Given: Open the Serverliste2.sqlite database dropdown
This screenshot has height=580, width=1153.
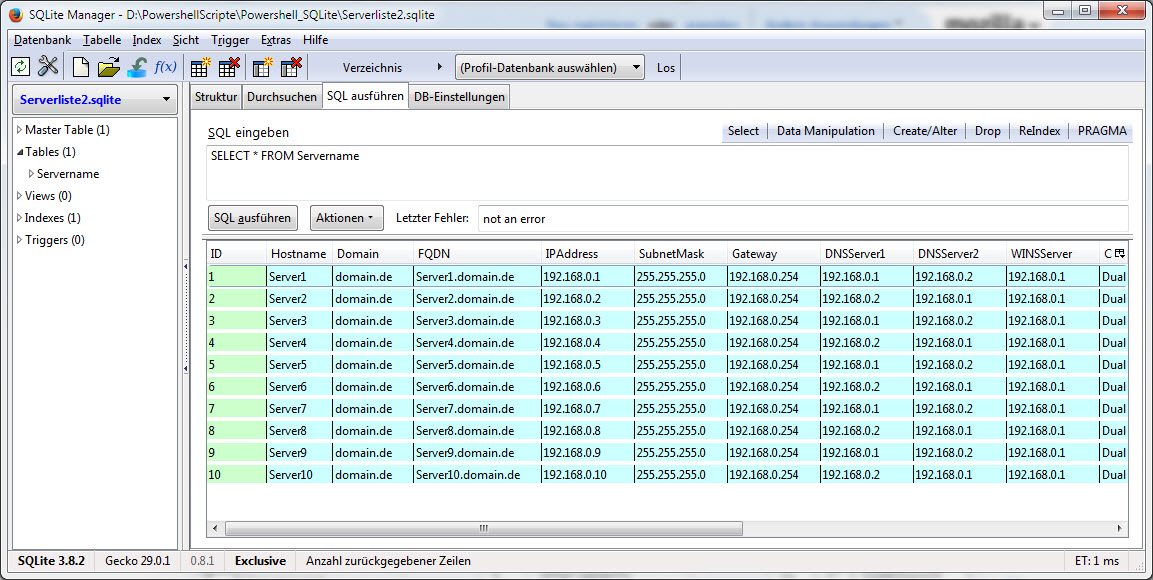Looking at the screenshot, I should click(95, 99).
